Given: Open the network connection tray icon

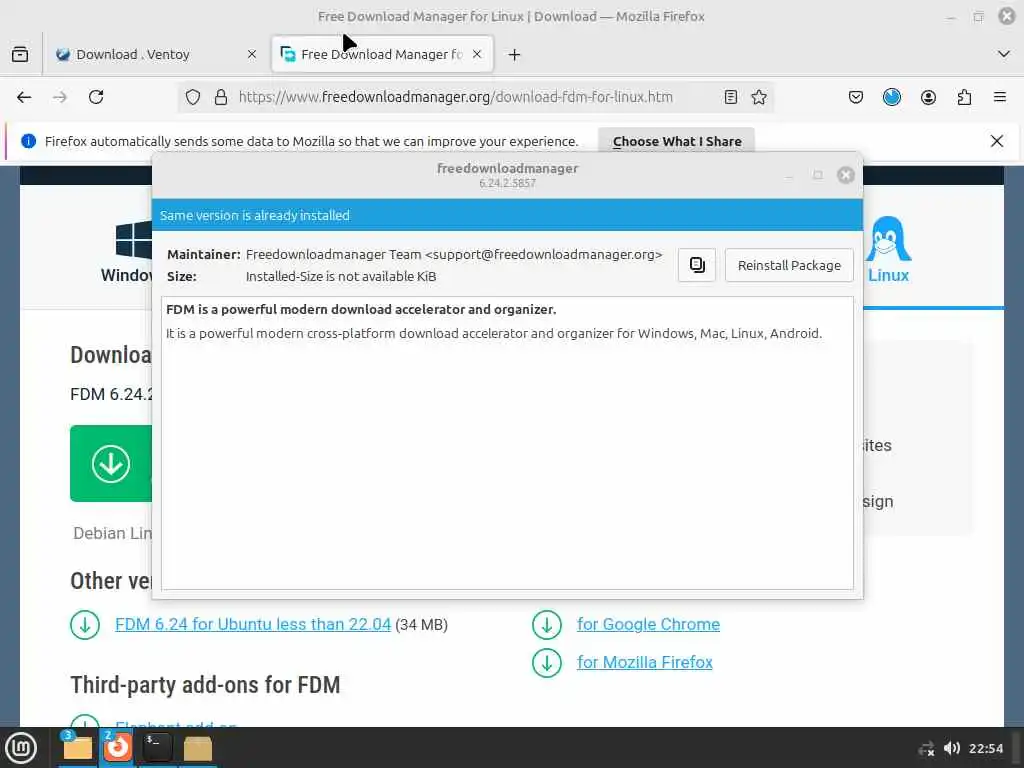Looking at the screenshot, I should pyautogui.click(x=926, y=749).
